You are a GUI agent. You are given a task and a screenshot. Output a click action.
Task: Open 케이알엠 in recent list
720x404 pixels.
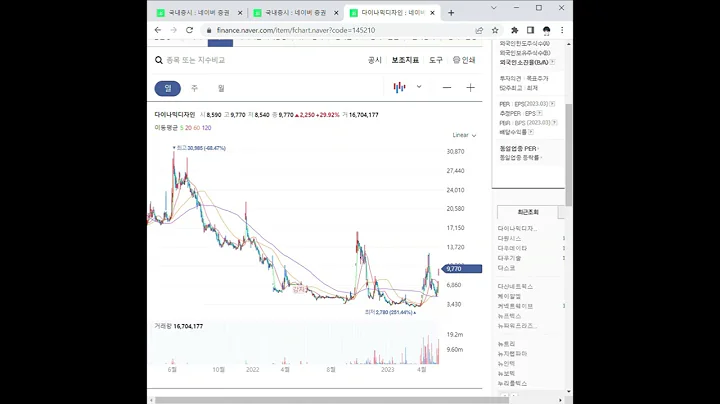coord(509,297)
